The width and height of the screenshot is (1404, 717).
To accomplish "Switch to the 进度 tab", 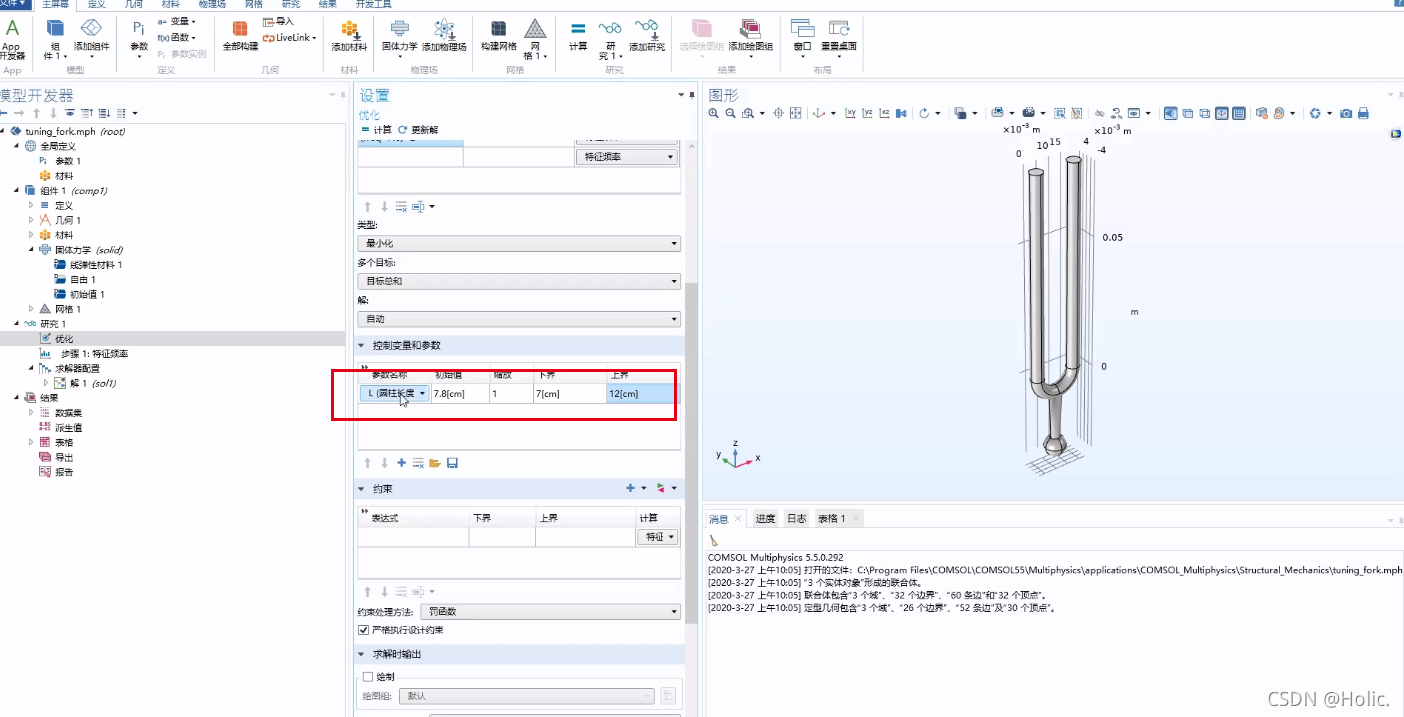I will coord(765,518).
